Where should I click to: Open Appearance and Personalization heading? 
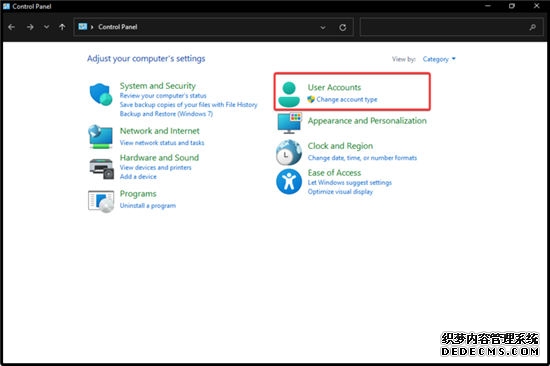pyautogui.click(x=367, y=121)
